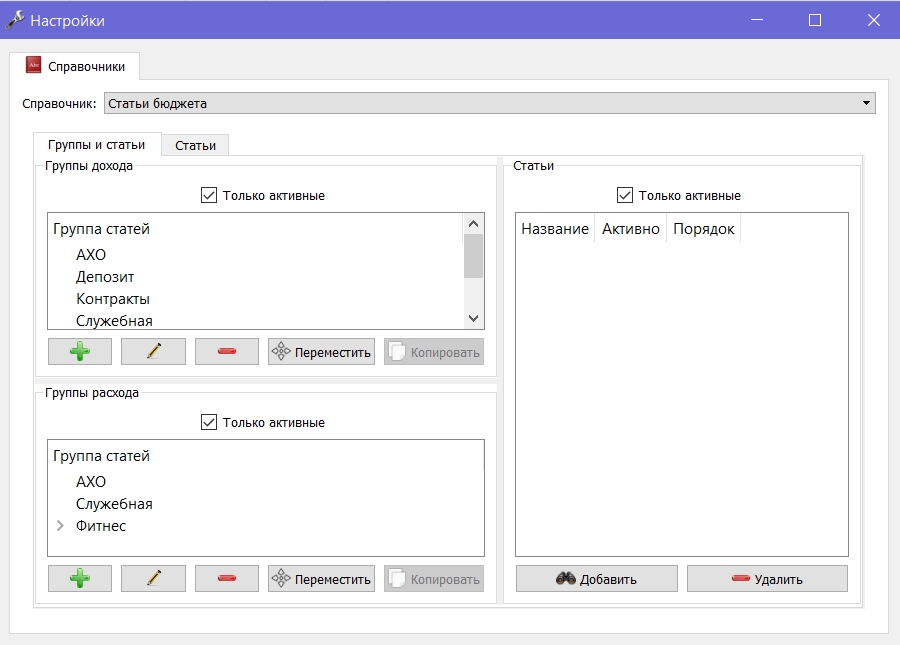The width and height of the screenshot is (900, 645).
Task: Open the Справочник dropdown list
Action: pyautogui.click(x=490, y=103)
